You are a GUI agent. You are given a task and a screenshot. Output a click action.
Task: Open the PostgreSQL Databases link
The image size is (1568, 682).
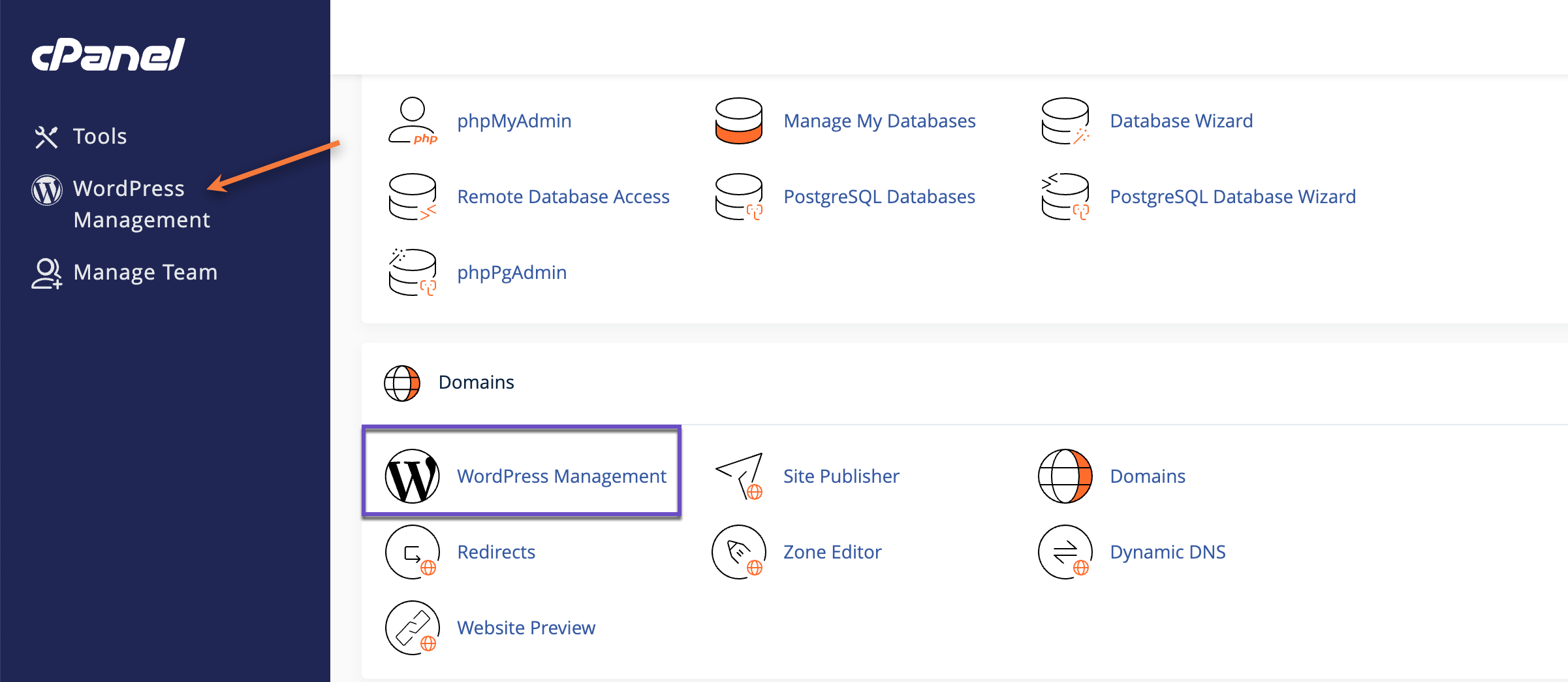[879, 197]
